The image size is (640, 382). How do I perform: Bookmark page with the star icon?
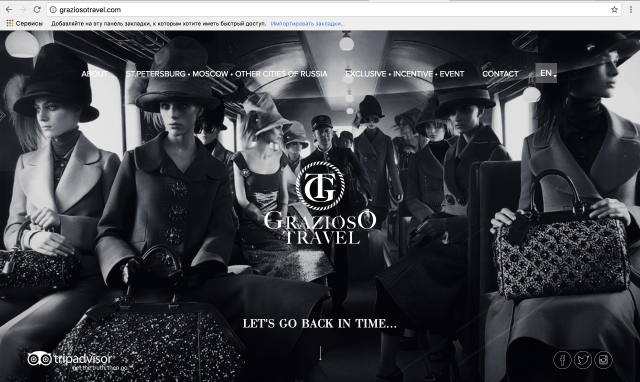pos(614,9)
